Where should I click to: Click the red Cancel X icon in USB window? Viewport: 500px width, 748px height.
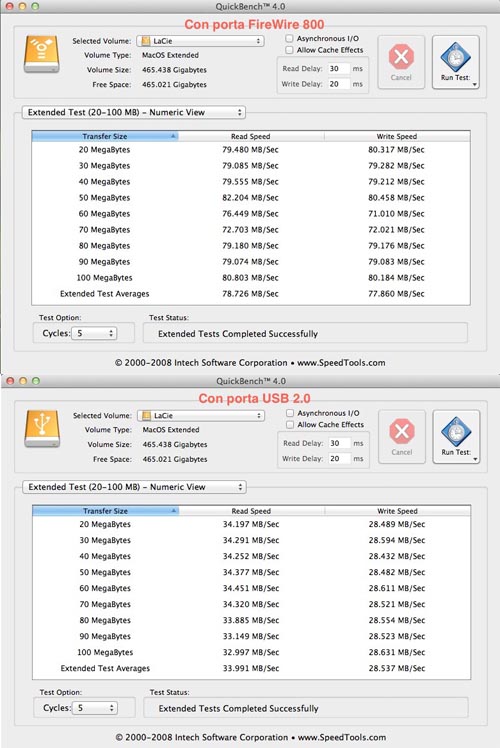pyautogui.click(x=402, y=431)
